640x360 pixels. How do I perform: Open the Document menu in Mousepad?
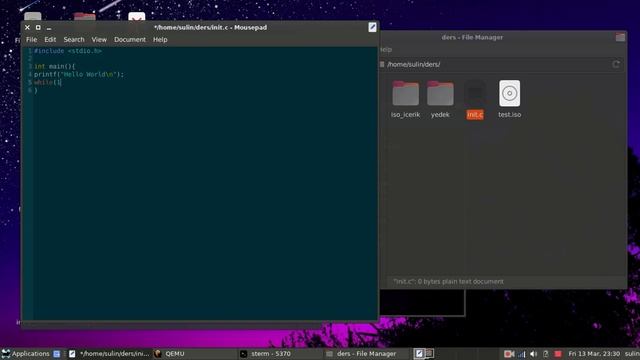130,40
